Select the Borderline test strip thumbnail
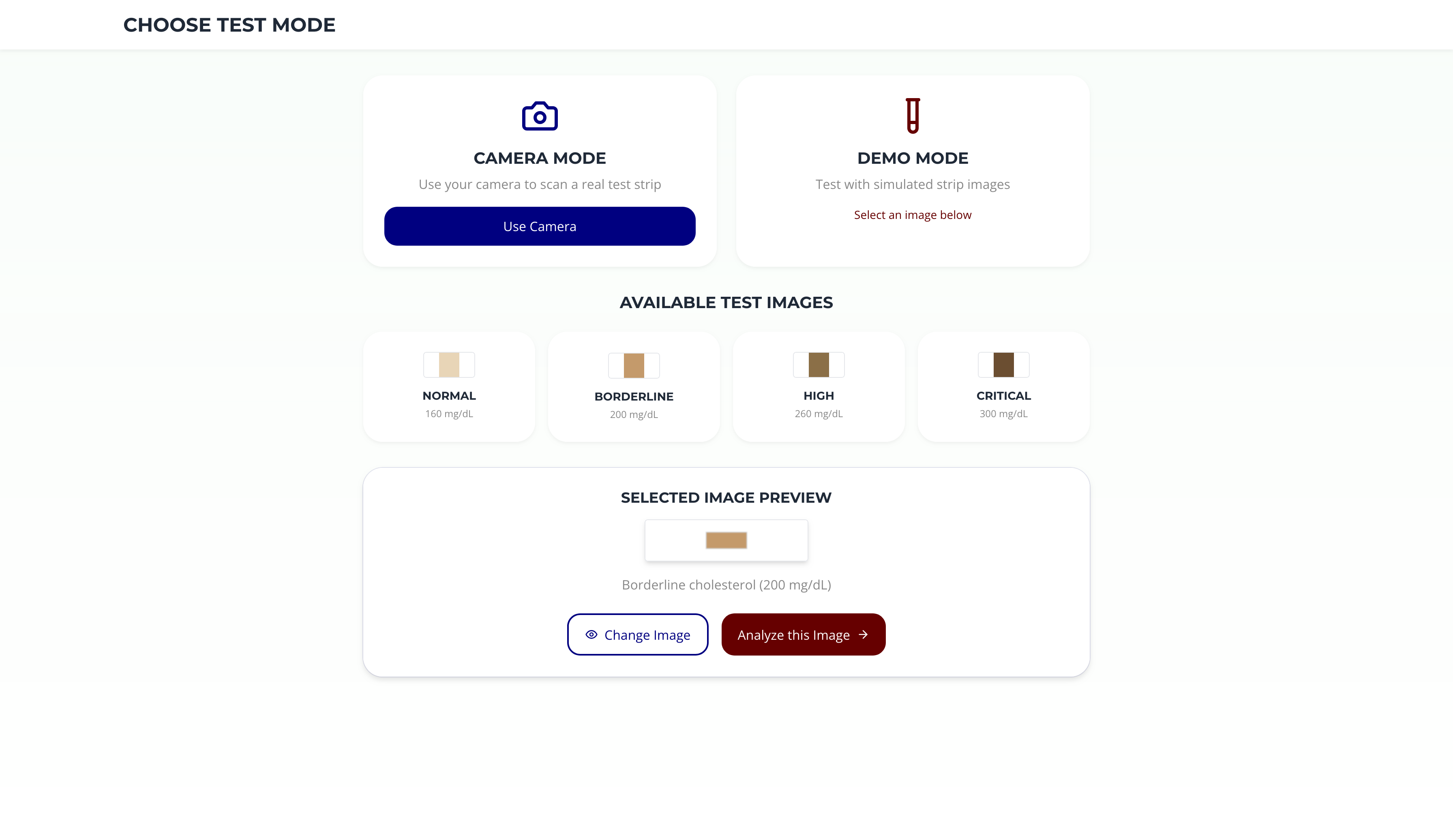This screenshot has height=840, width=1453. (x=634, y=366)
